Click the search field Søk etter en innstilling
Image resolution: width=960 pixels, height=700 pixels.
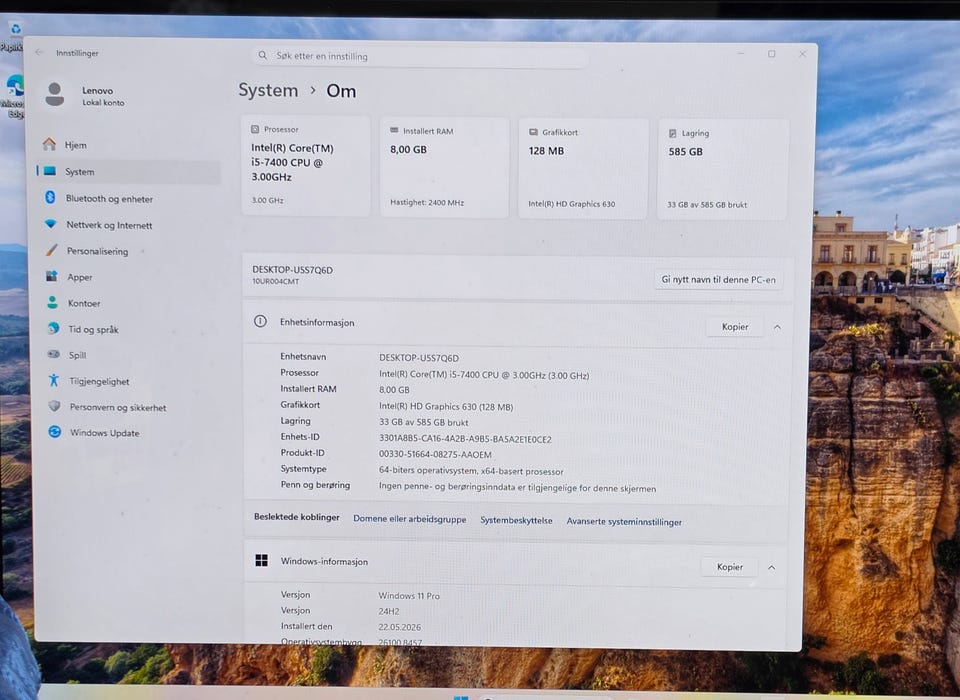420,56
